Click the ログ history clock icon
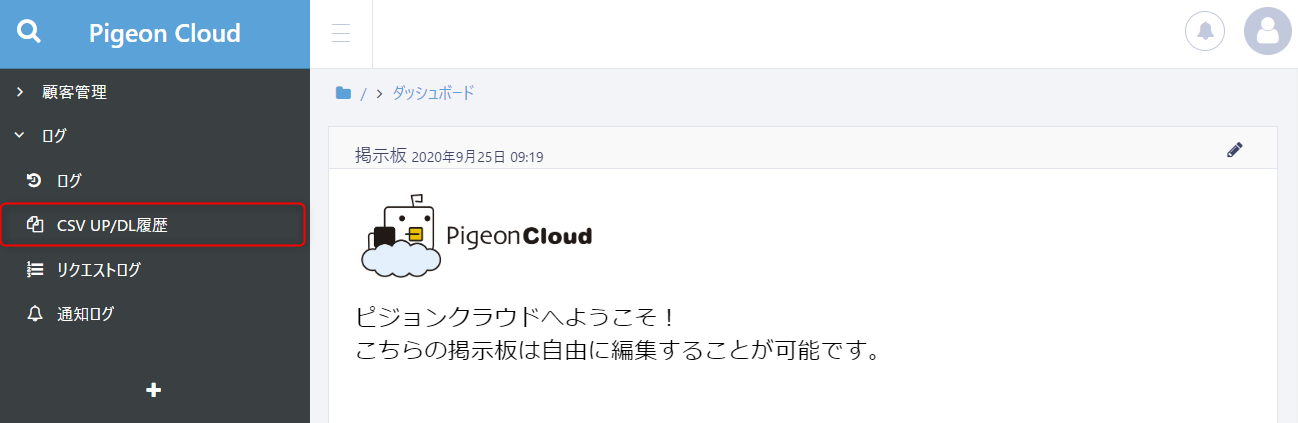The height and width of the screenshot is (423, 1298). (x=34, y=181)
